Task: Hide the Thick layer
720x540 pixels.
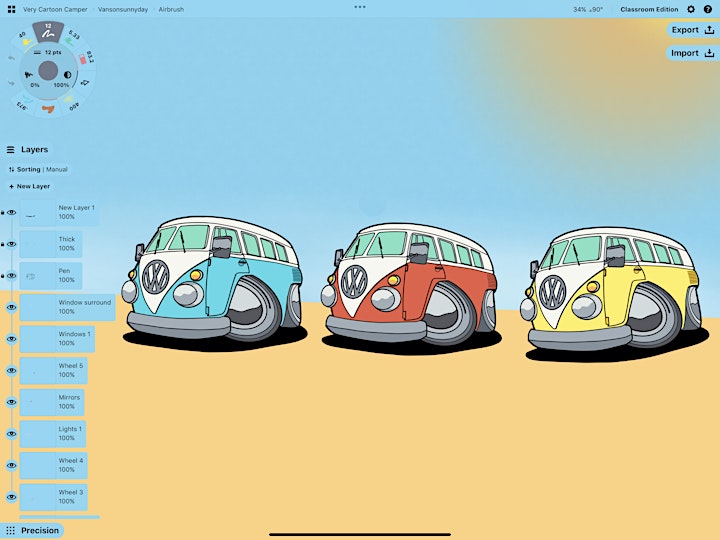Action: (12, 244)
